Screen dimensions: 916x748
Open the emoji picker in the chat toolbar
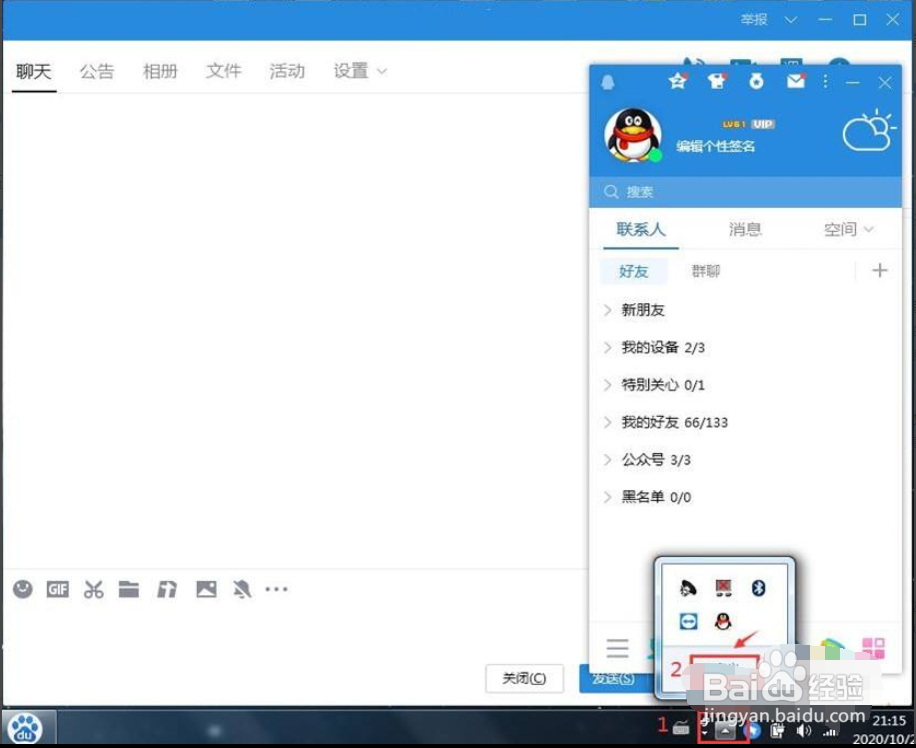pos(25,589)
